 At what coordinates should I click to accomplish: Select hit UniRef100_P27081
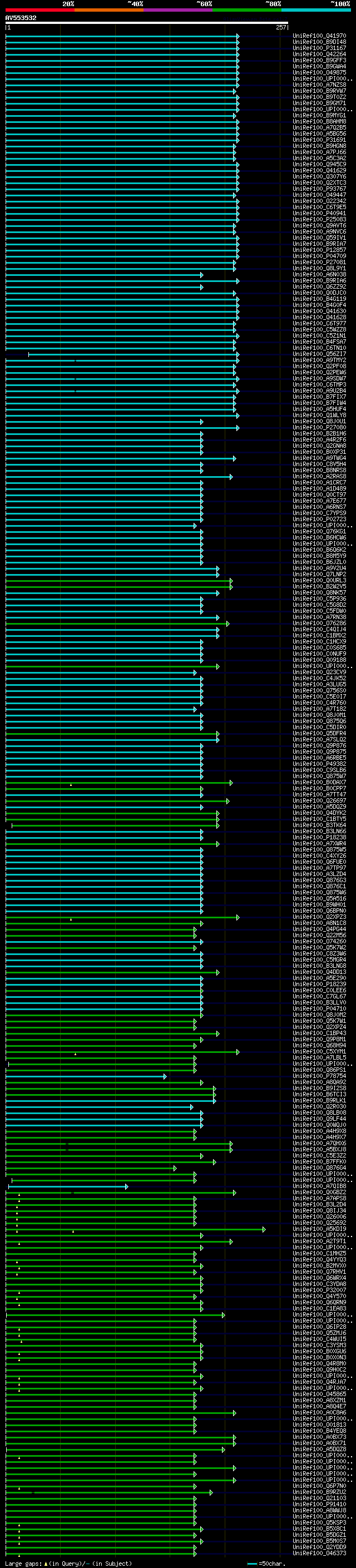coord(319,263)
